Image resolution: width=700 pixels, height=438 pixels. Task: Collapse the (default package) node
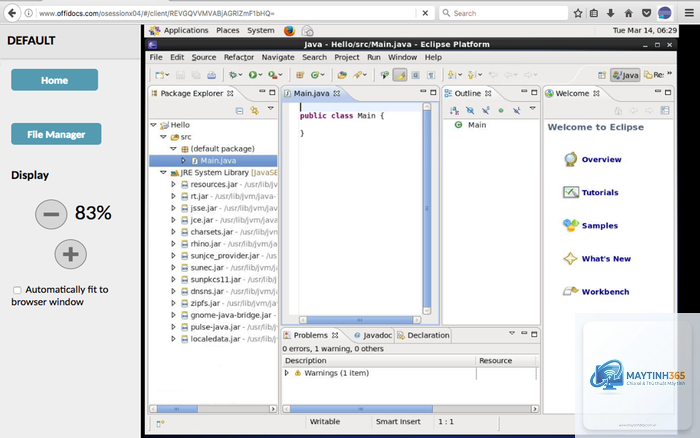[x=173, y=149]
